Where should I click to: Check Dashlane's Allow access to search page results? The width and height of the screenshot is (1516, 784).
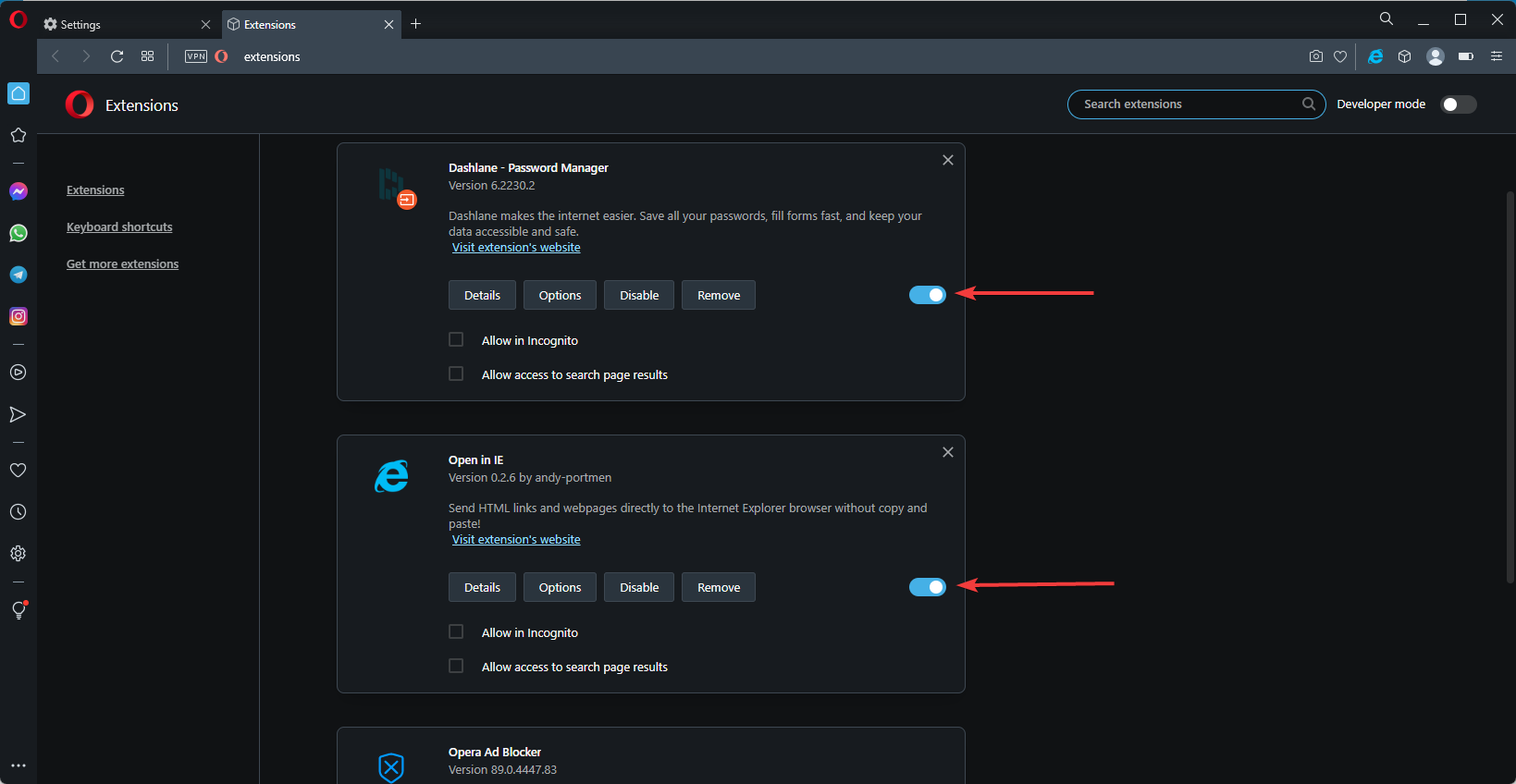click(x=456, y=374)
